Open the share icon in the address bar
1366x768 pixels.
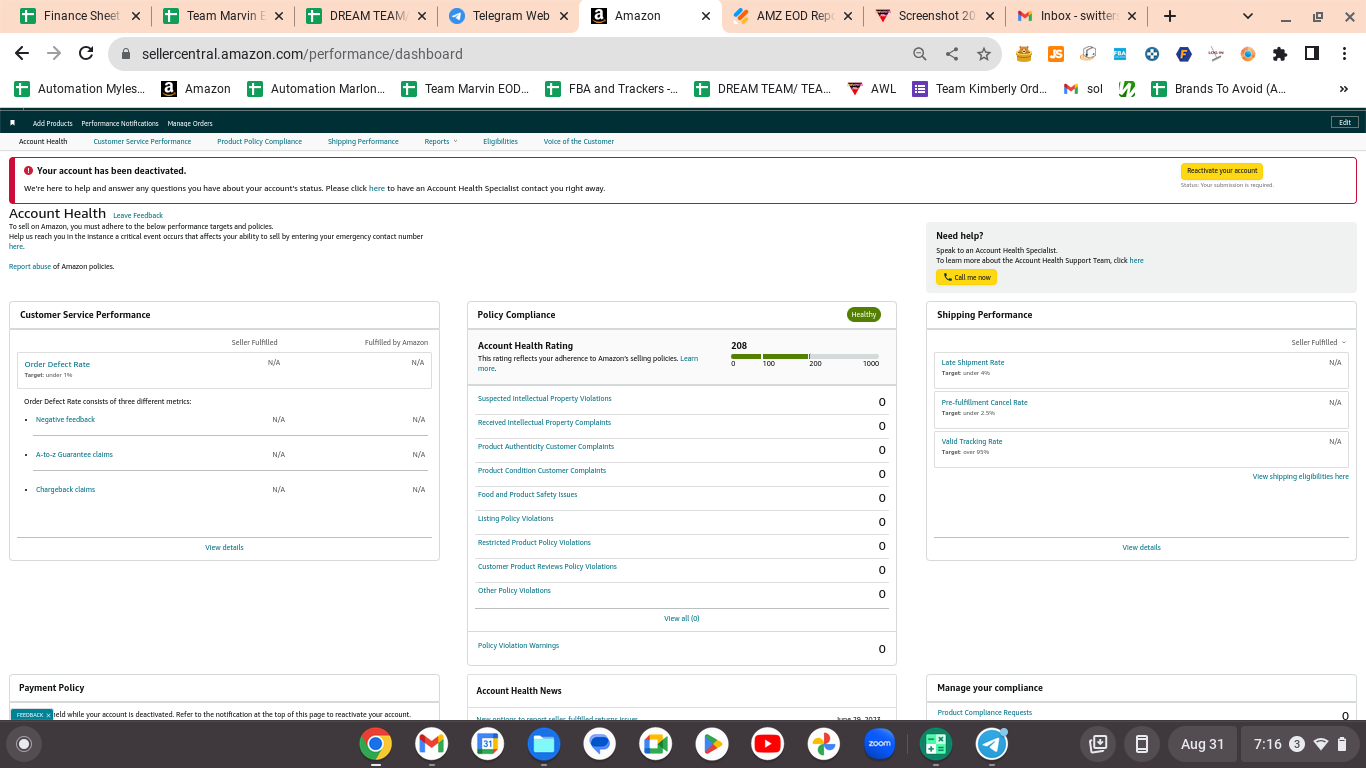pyautogui.click(x=952, y=54)
